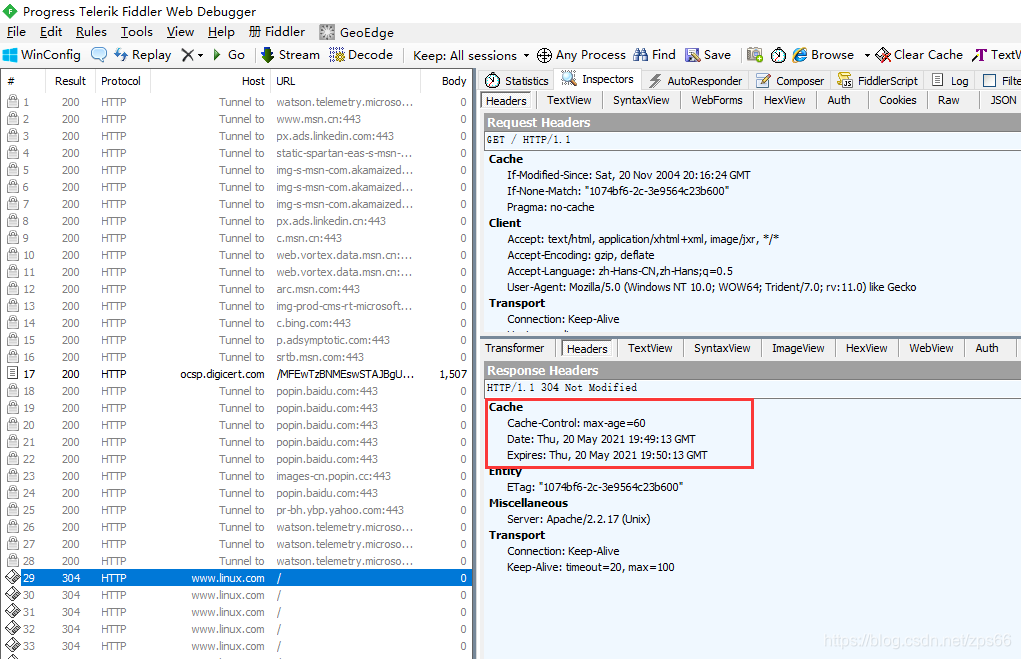Click the 304 cache icon of session 31
Image resolution: width=1021 pixels, height=659 pixels.
(12, 611)
